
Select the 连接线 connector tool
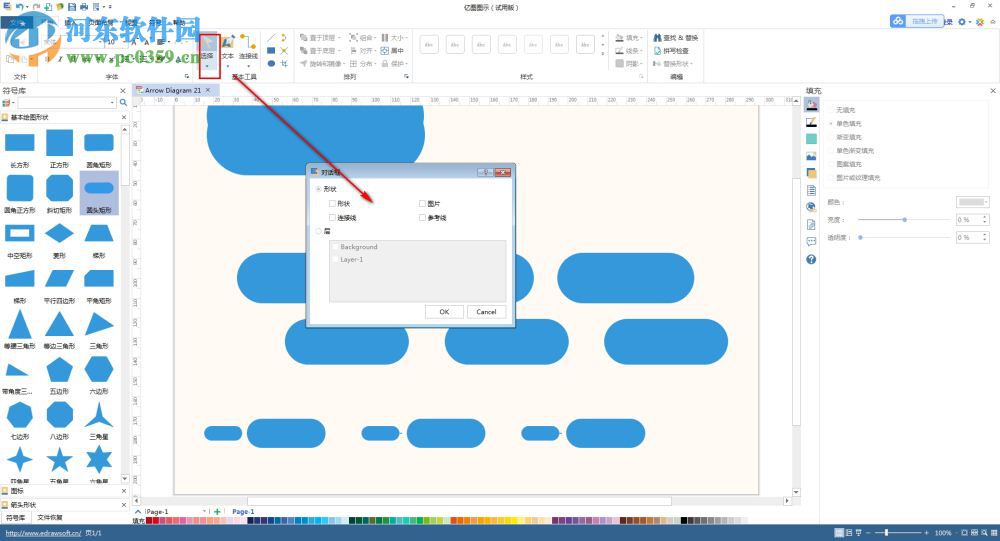tap(248, 50)
